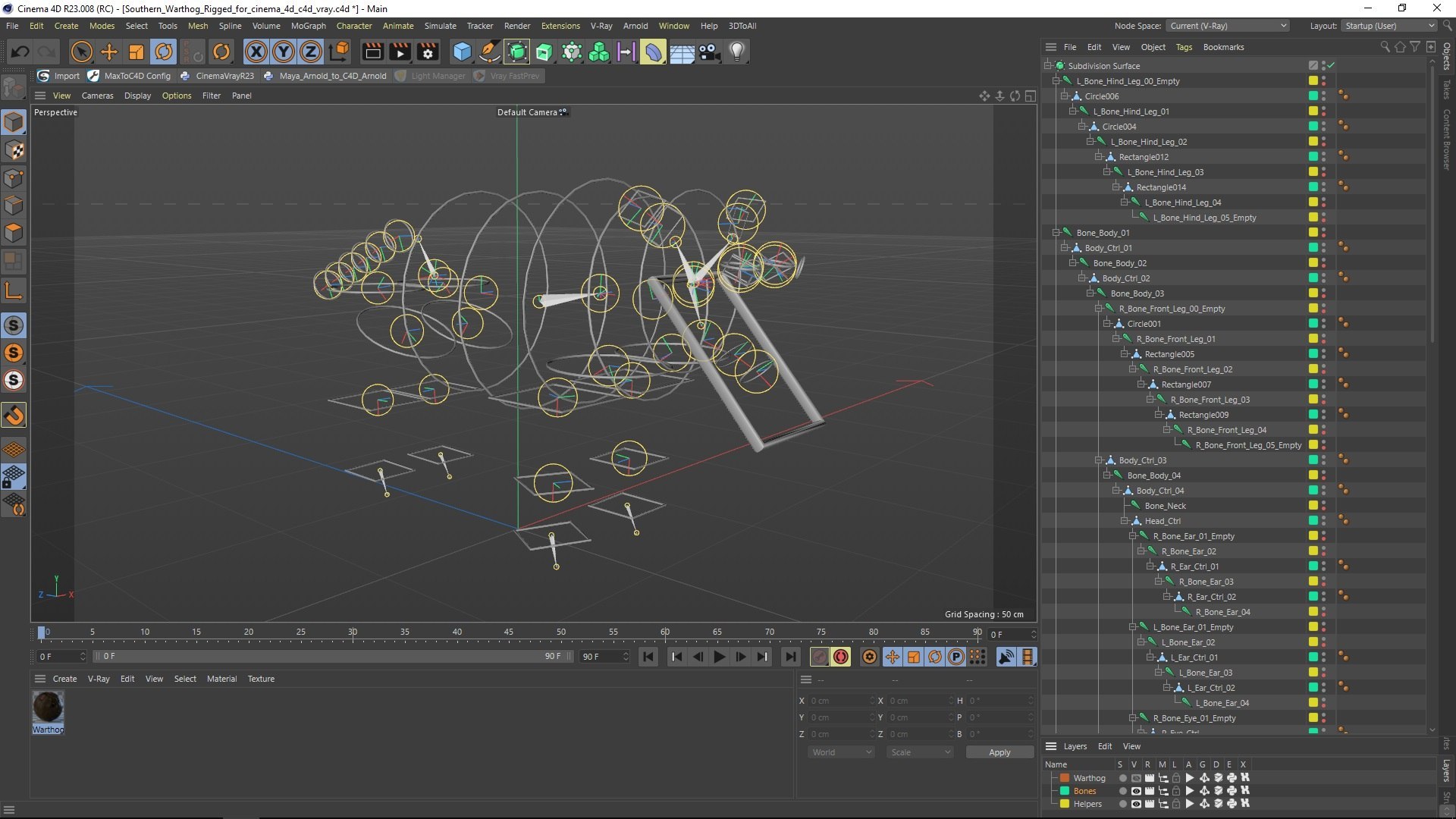Click the Snap magnet icon in left toolbar
The height and width of the screenshot is (819, 1456).
click(x=14, y=415)
